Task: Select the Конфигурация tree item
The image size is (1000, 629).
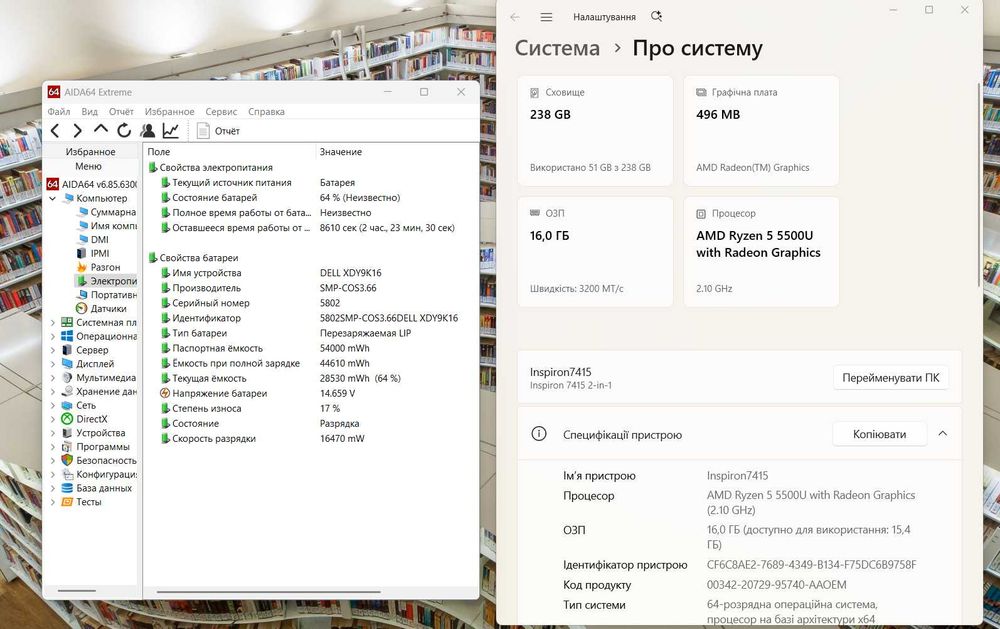Action: (x=99, y=475)
